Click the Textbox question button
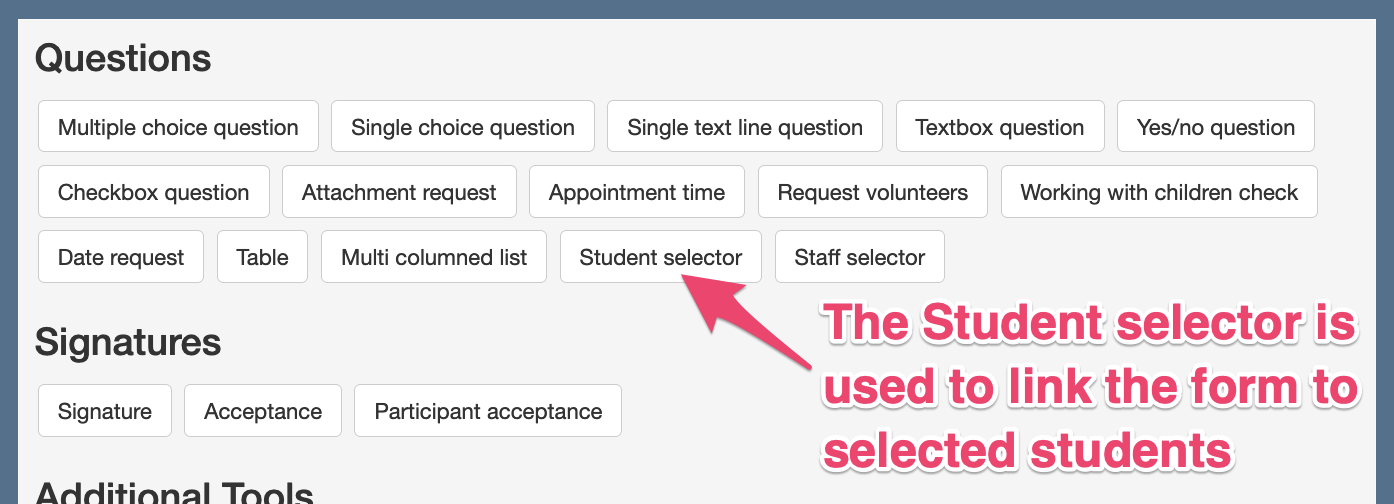Screen dimensions: 1394x504 pos(1000,127)
